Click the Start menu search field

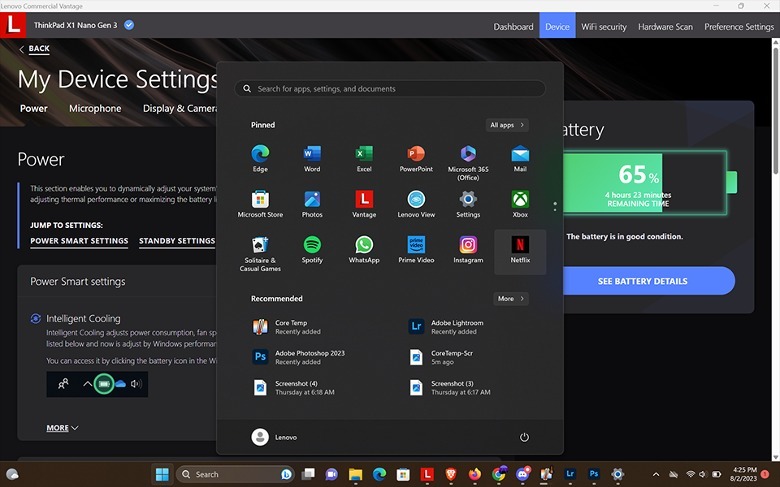coord(390,89)
